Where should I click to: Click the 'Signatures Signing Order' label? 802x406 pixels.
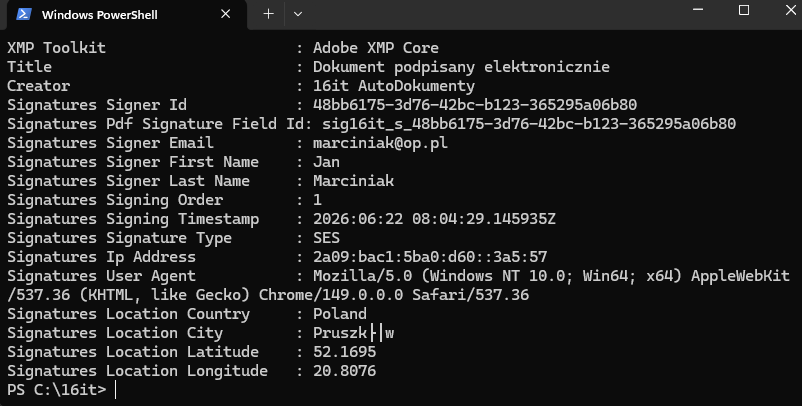pyautogui.click(x=115, y=200)
